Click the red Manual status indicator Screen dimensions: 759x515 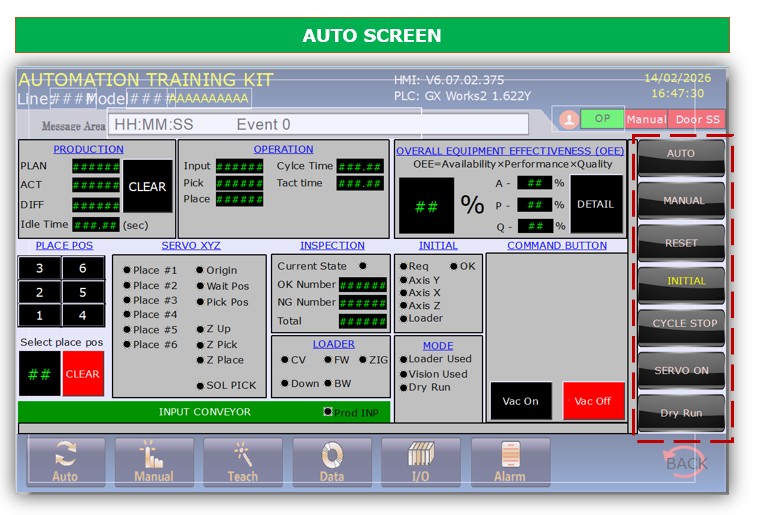coord(646,119)
